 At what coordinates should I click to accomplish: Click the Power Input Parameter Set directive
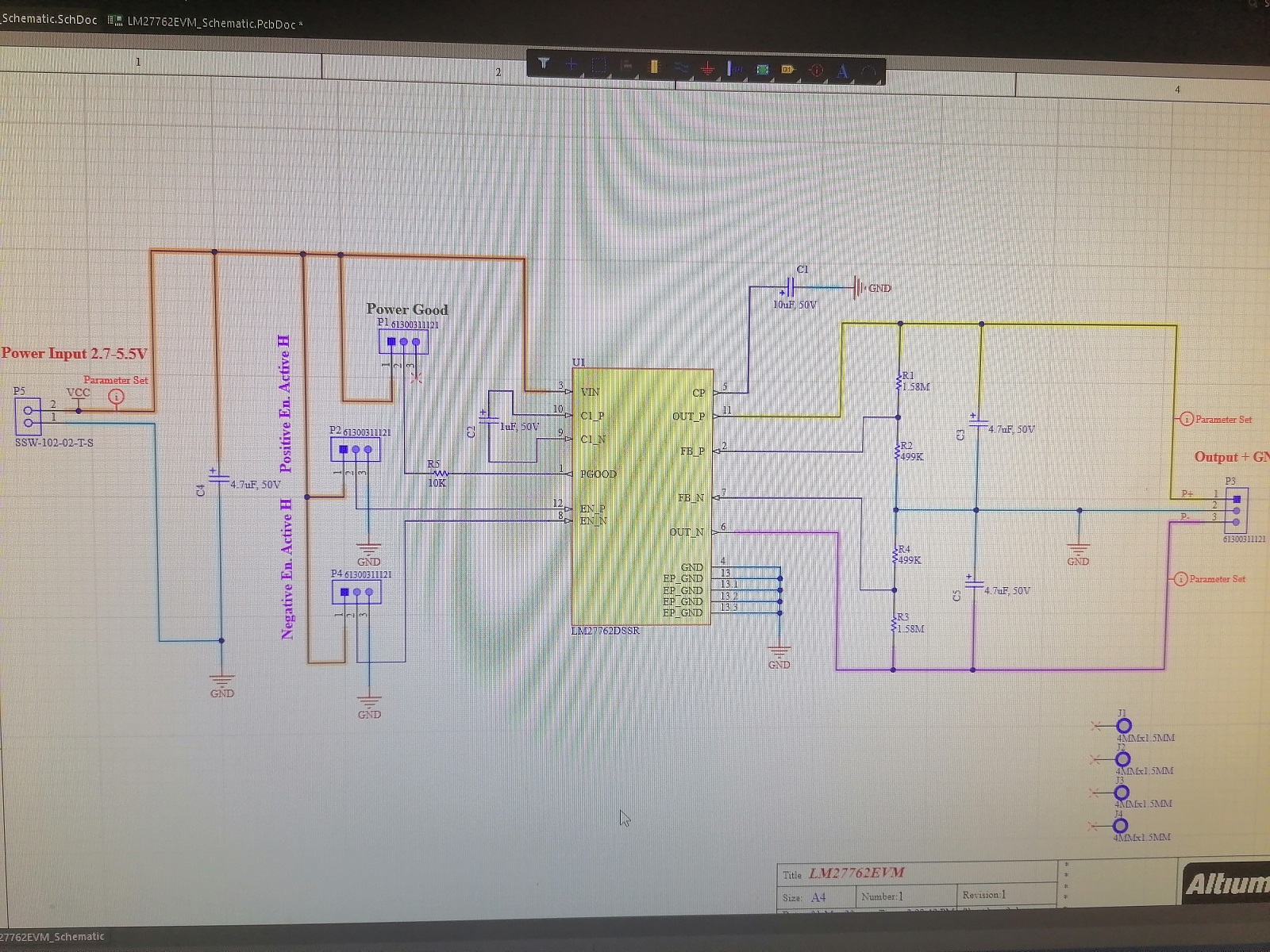click(x=116, y=395)
